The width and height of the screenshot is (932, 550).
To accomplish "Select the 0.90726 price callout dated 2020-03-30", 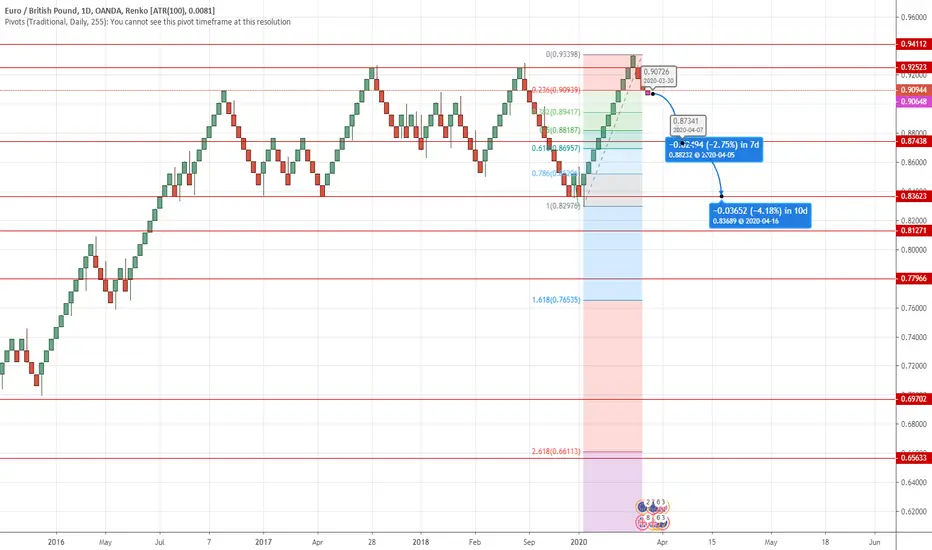I will click(659, 76).
